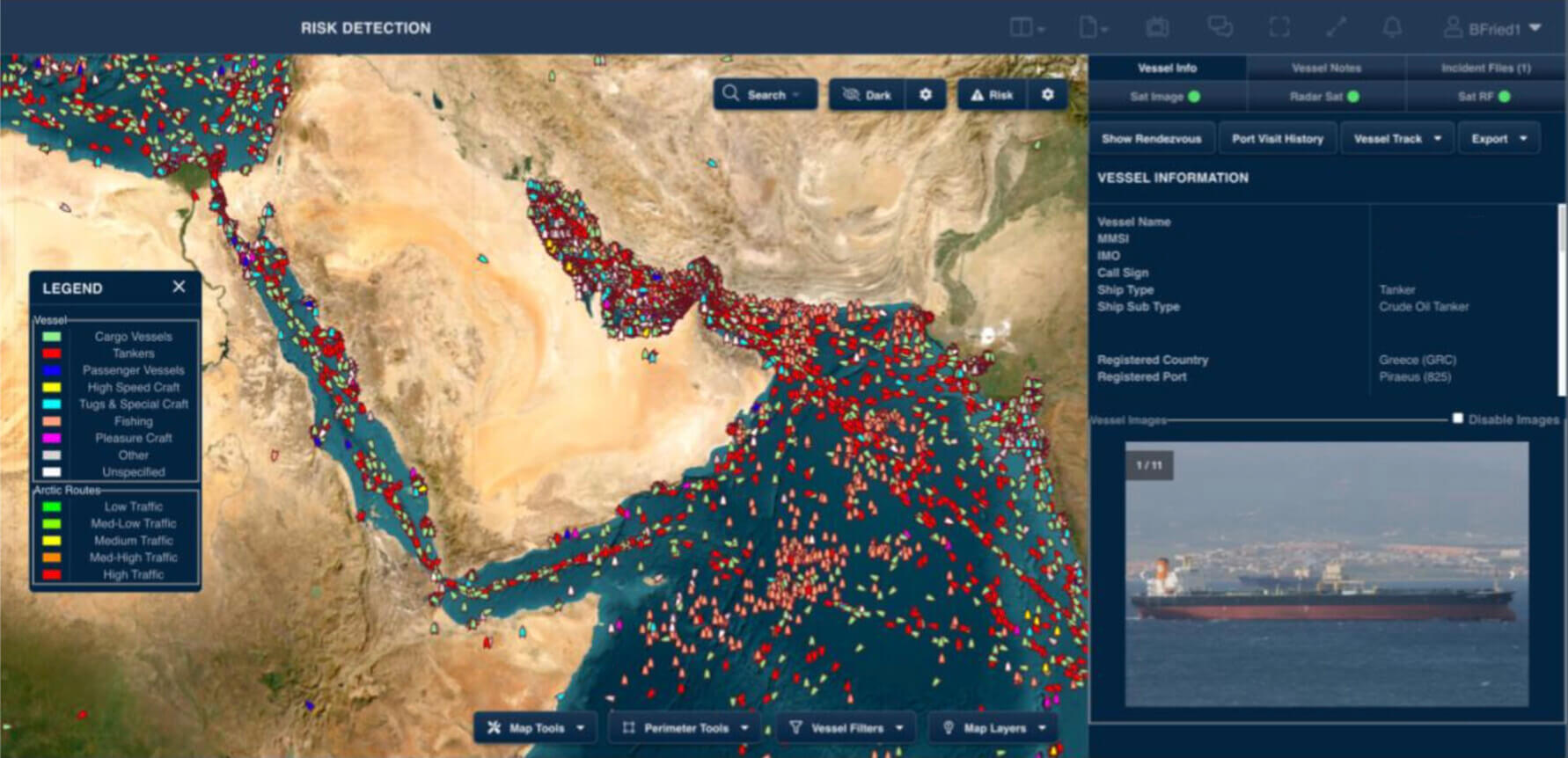
Task: Click the fullscreen frame icon
Action: coord(1279,28)
